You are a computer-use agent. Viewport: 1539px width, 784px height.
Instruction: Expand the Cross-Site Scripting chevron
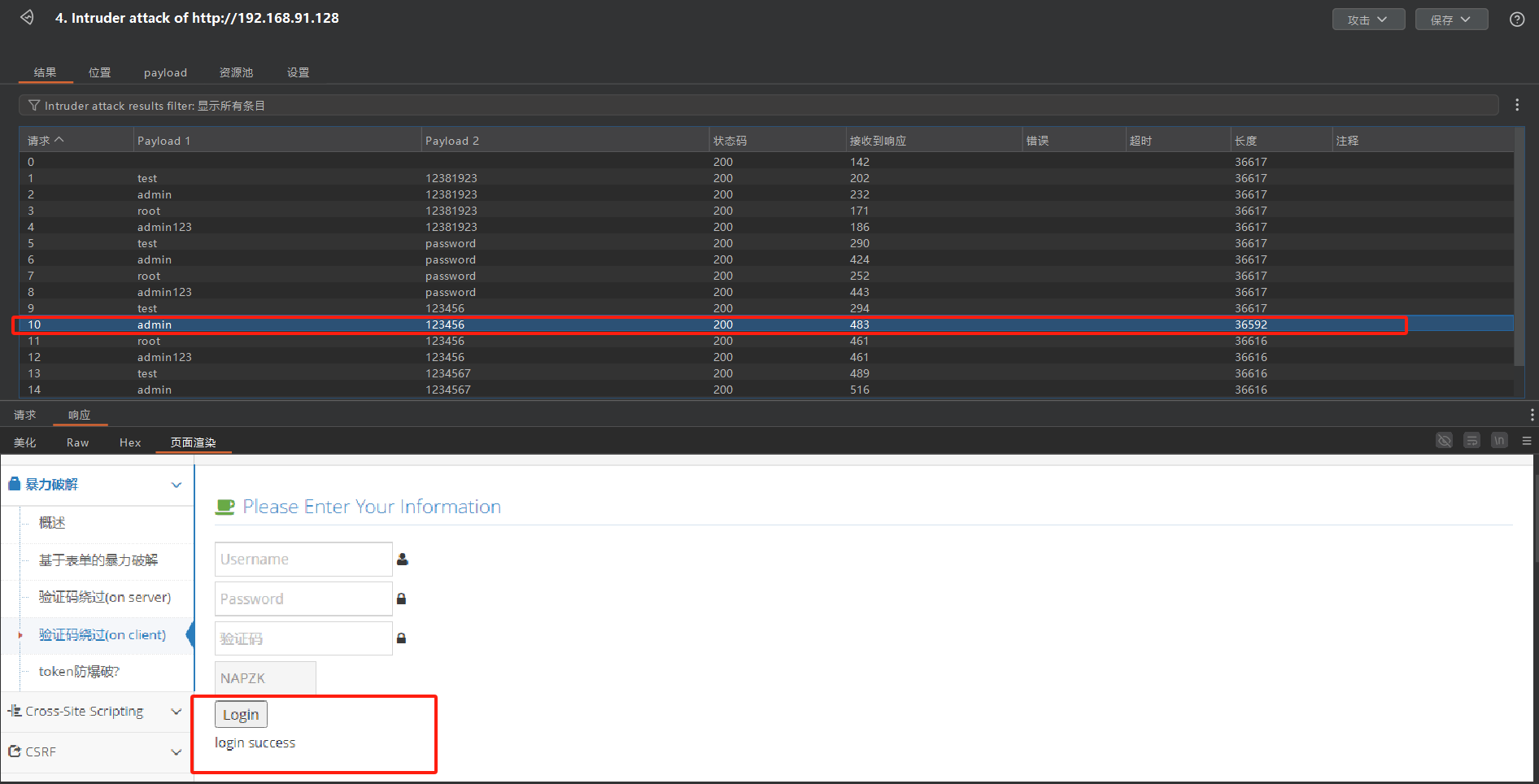[x=177, y=712]
